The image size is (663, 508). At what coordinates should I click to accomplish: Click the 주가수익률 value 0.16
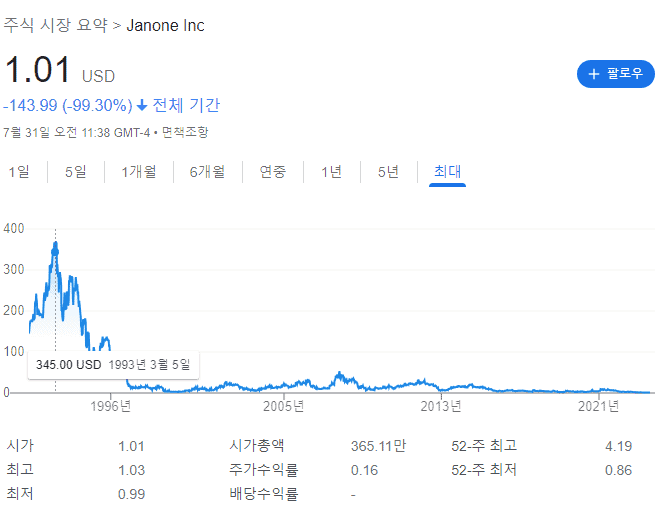pos(364,470)
